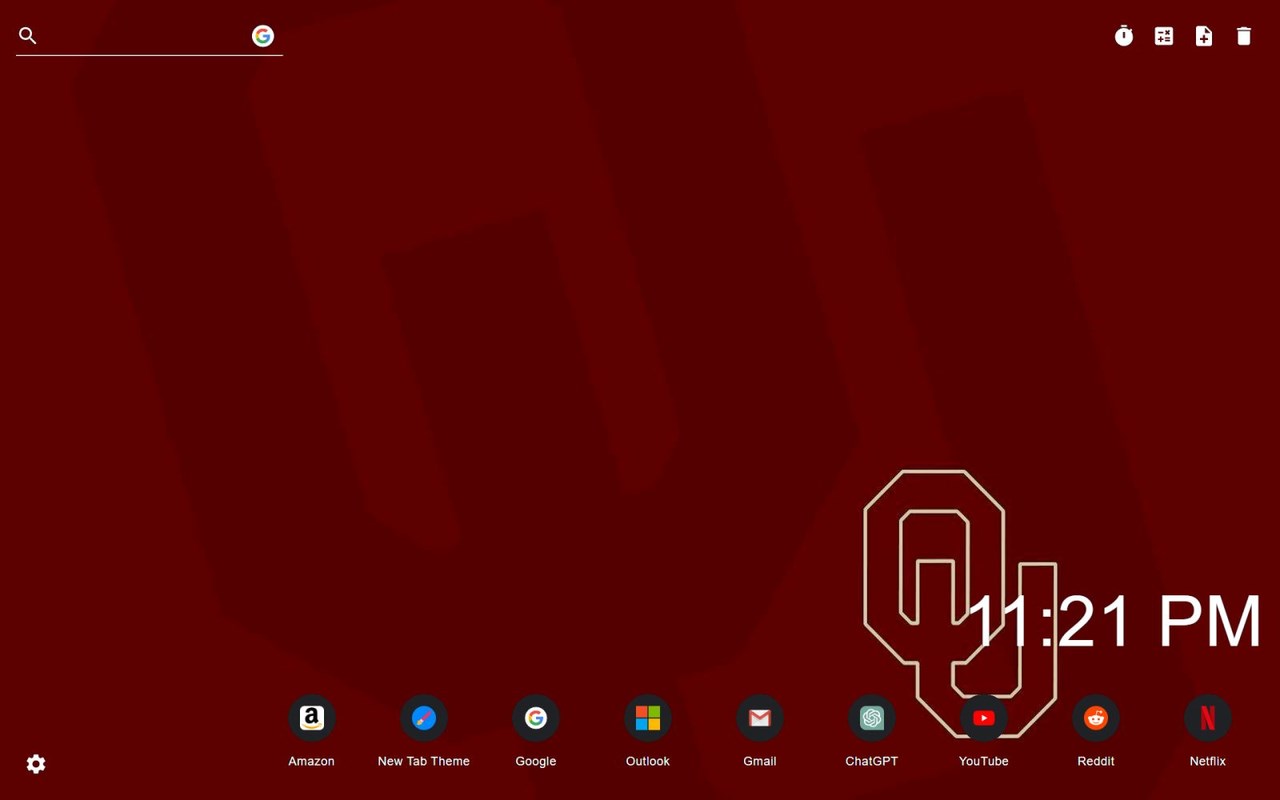Add a new note
The width and height of the screenshot is (1280, 800).
[x=1204, y=36]
